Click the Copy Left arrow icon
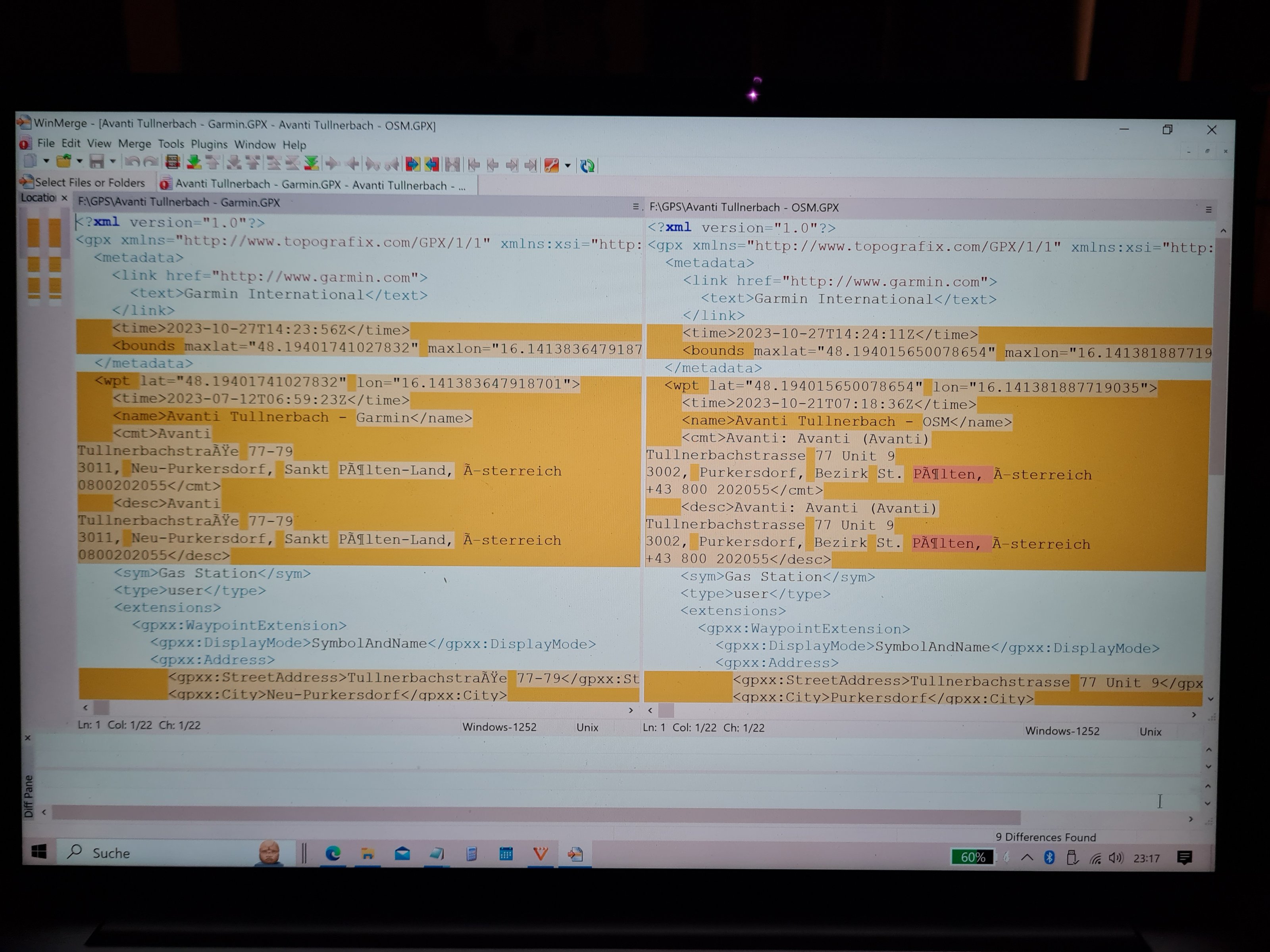Screen dimensions: 1270x952 (x=352, y=164)
